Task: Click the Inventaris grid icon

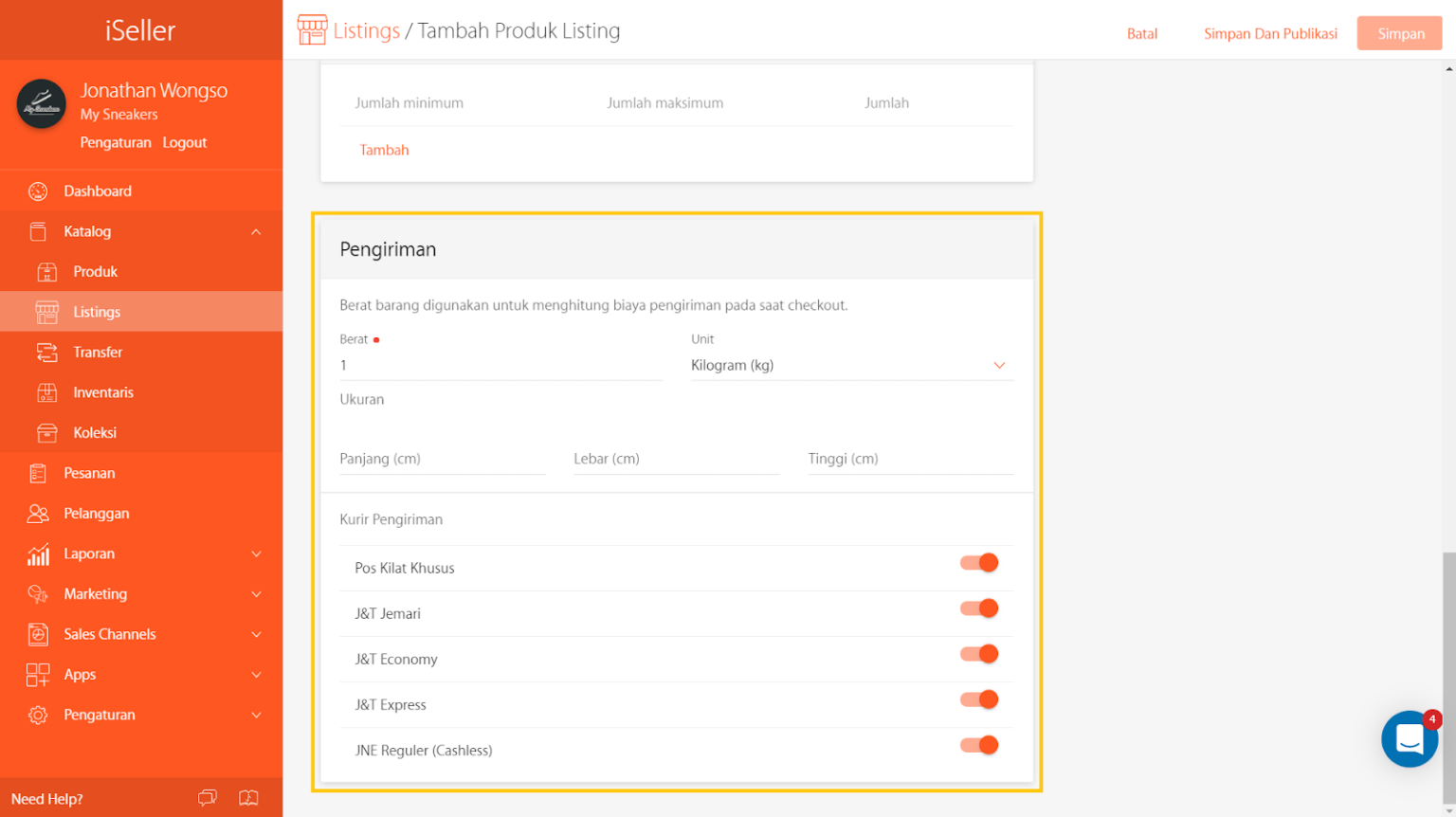Action: pos(45,391)
